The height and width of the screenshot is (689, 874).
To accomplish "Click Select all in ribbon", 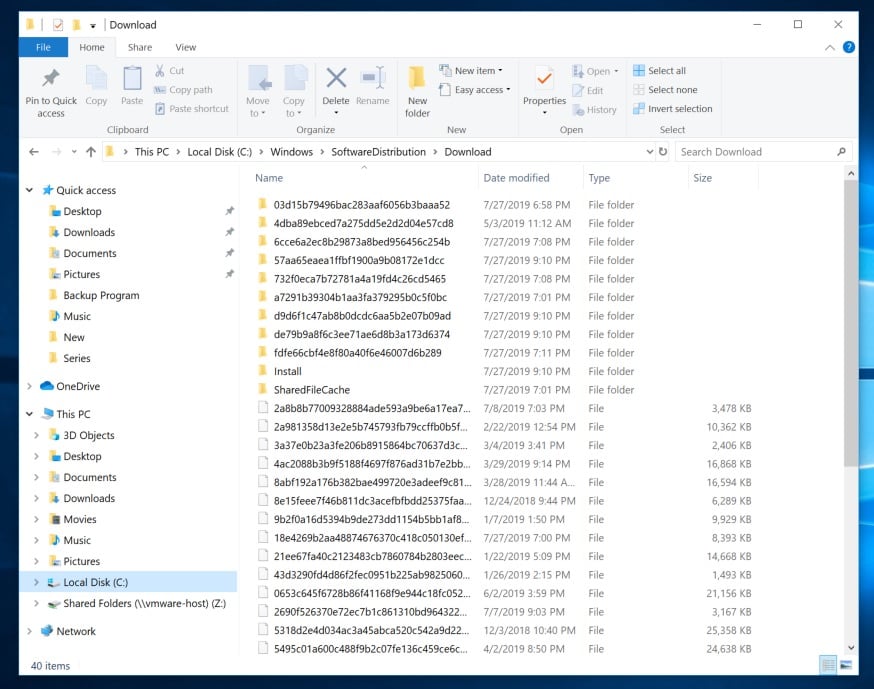I will click(x=660, y=71).
